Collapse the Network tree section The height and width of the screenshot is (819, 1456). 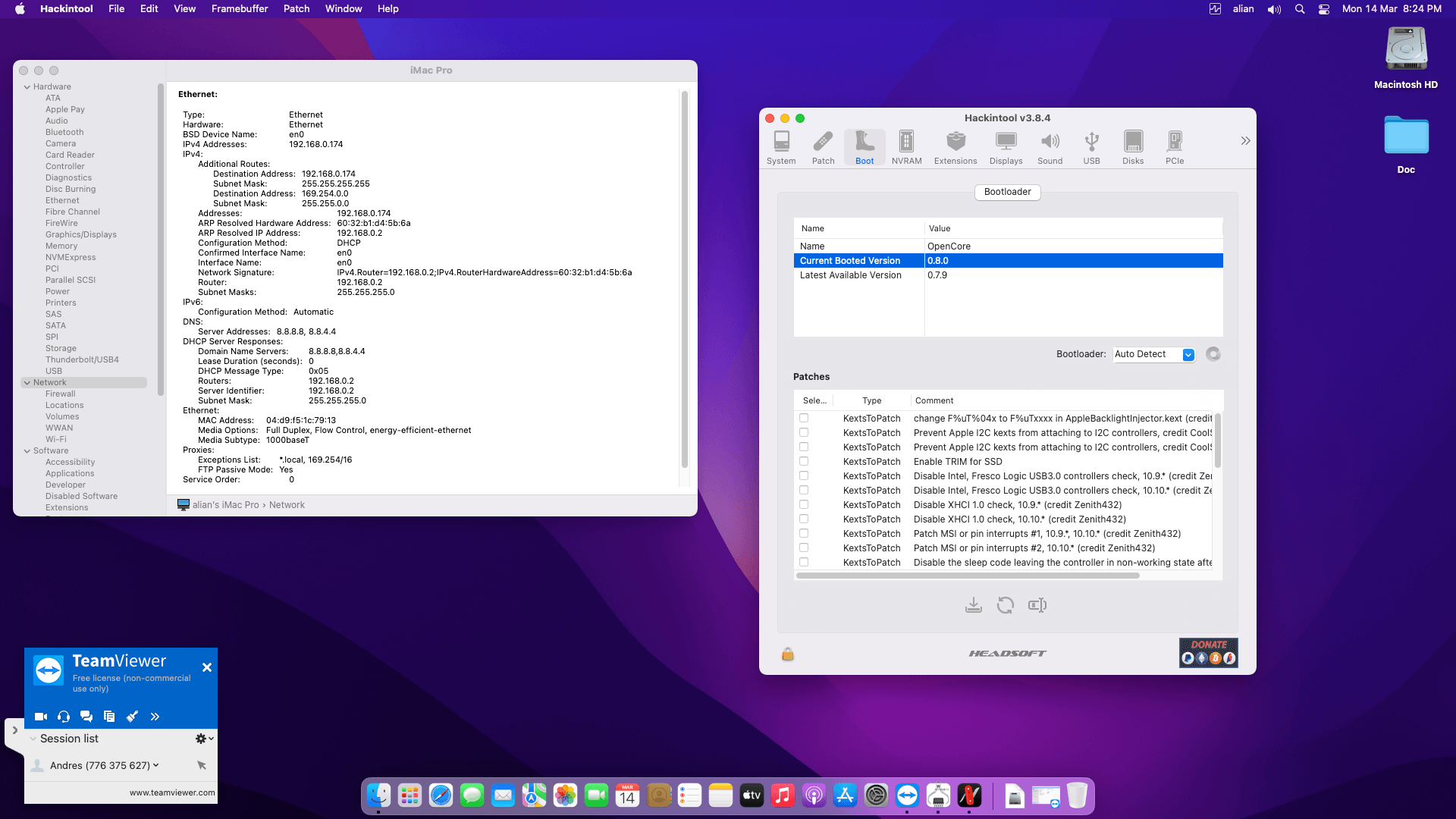coord(27,383)
